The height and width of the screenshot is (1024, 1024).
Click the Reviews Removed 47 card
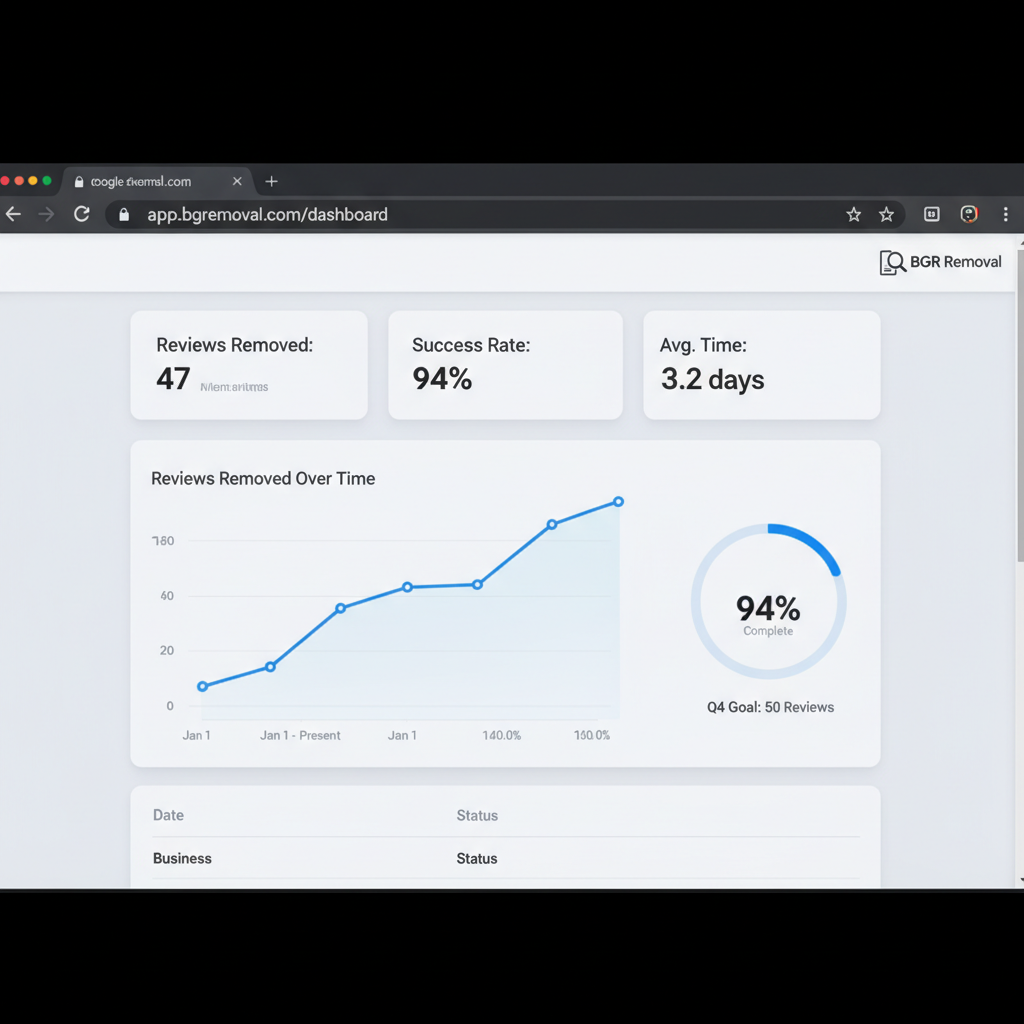249,365
